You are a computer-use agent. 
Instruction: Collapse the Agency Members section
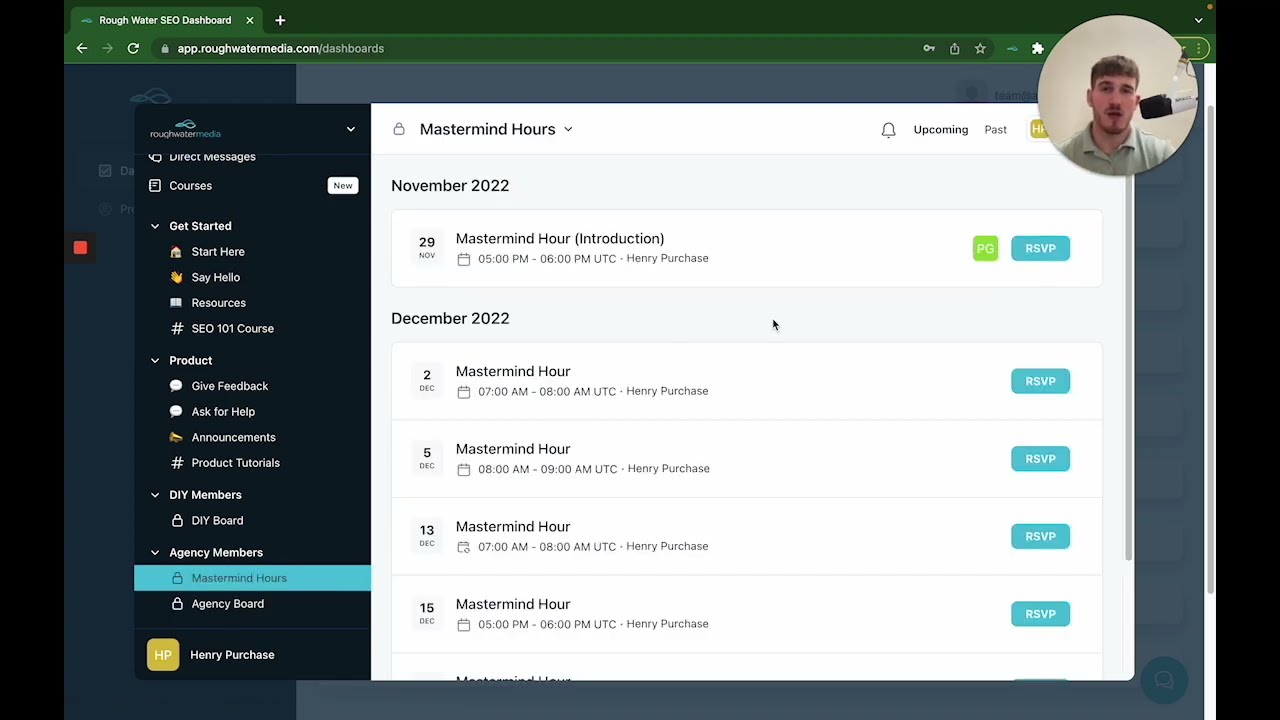155,553
